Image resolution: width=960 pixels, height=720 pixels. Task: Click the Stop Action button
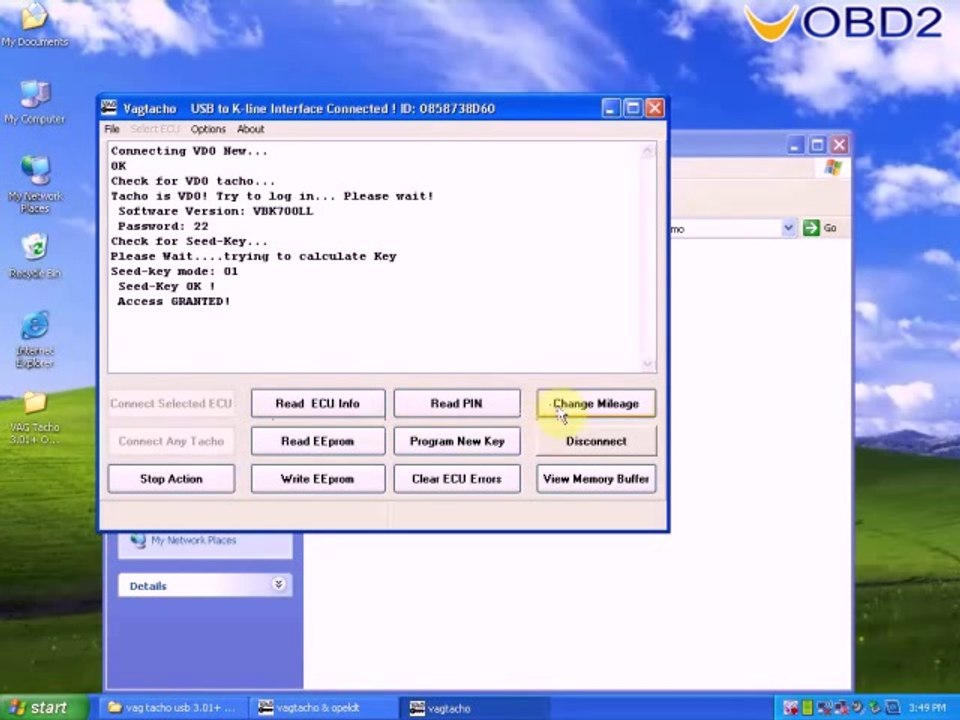click(171, 479)
